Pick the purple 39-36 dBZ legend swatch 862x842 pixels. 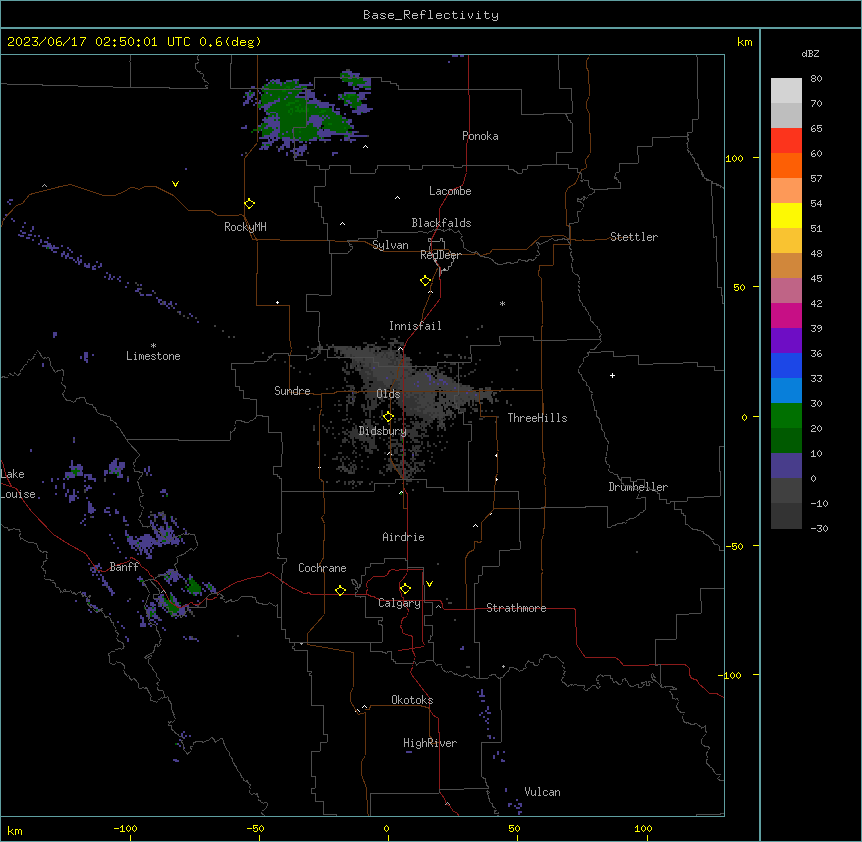tap(786, 341)
